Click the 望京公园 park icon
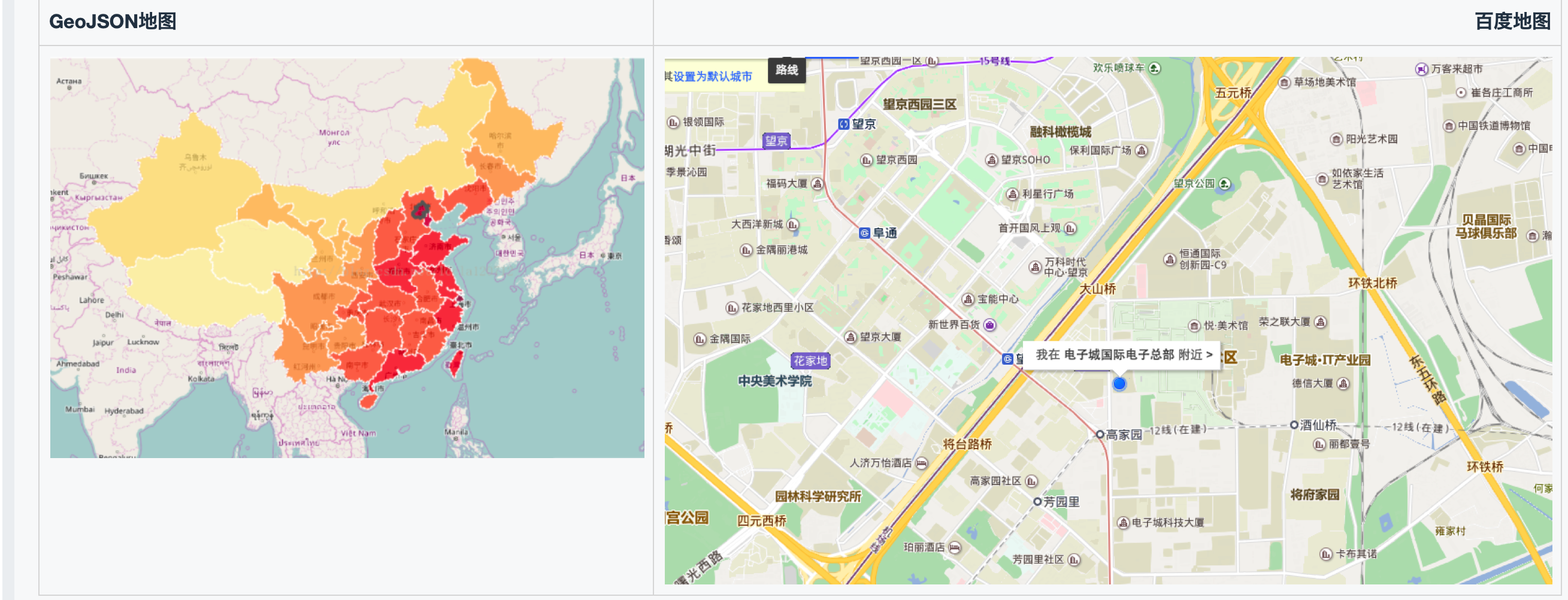The height and width of the screenshot is (600, 1568). click(x=1225, y=184)
